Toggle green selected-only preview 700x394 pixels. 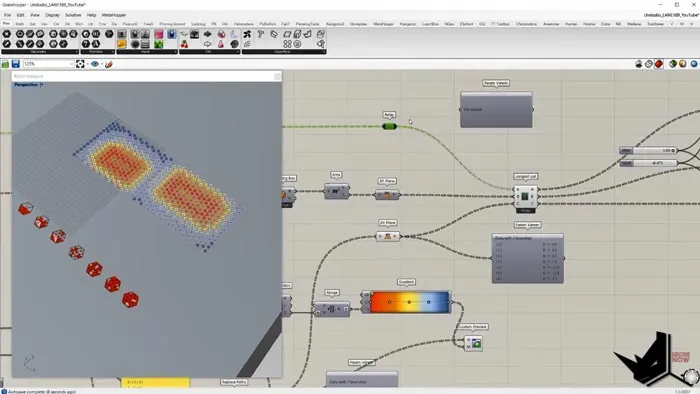coord(673,64)
